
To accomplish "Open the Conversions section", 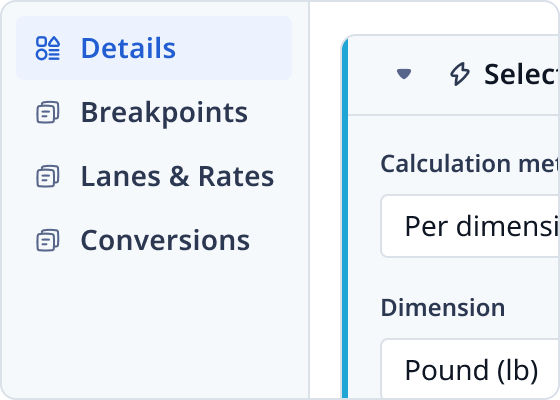I will pos(165,240).
